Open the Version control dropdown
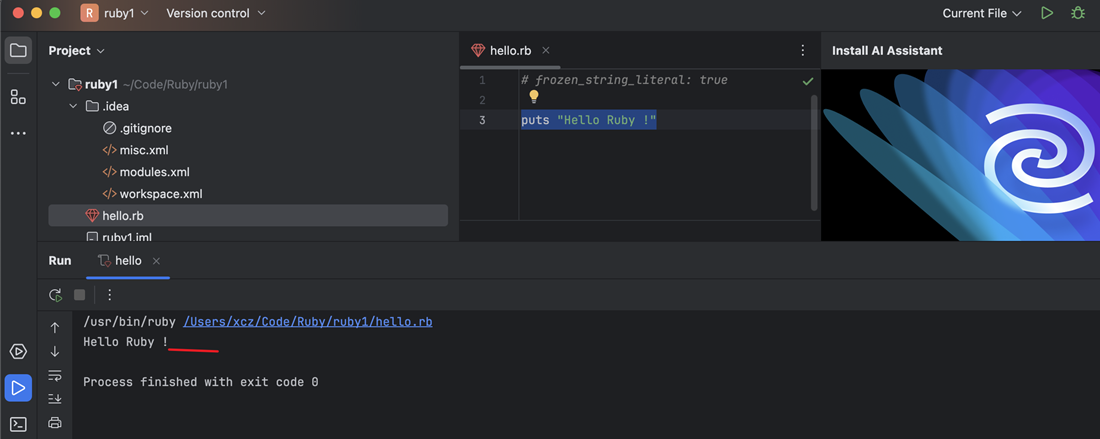Viewport: 1100px width, 439px height. (x=216, y=14)
